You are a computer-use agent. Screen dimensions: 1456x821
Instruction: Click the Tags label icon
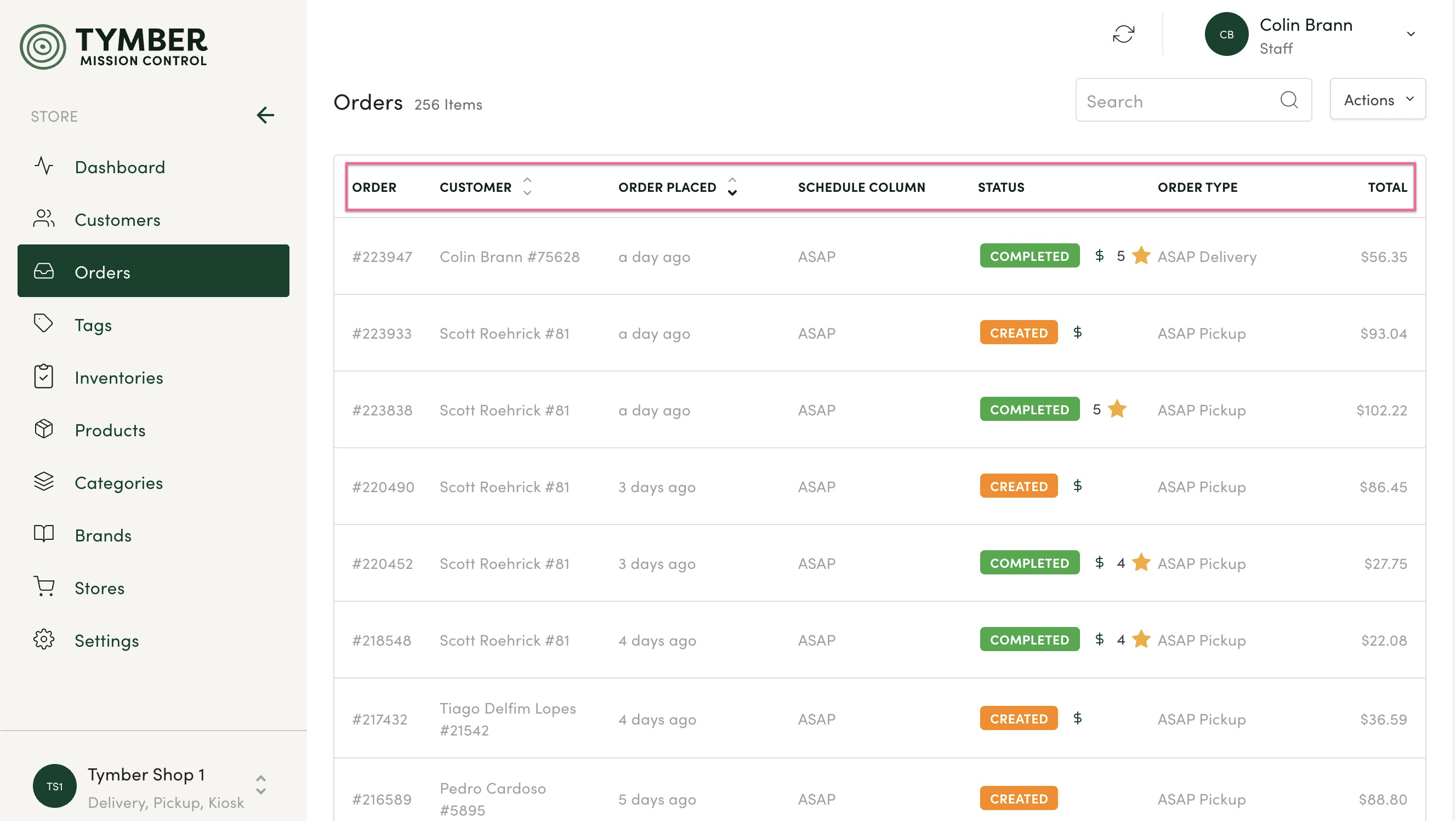(x=43, y=324)
